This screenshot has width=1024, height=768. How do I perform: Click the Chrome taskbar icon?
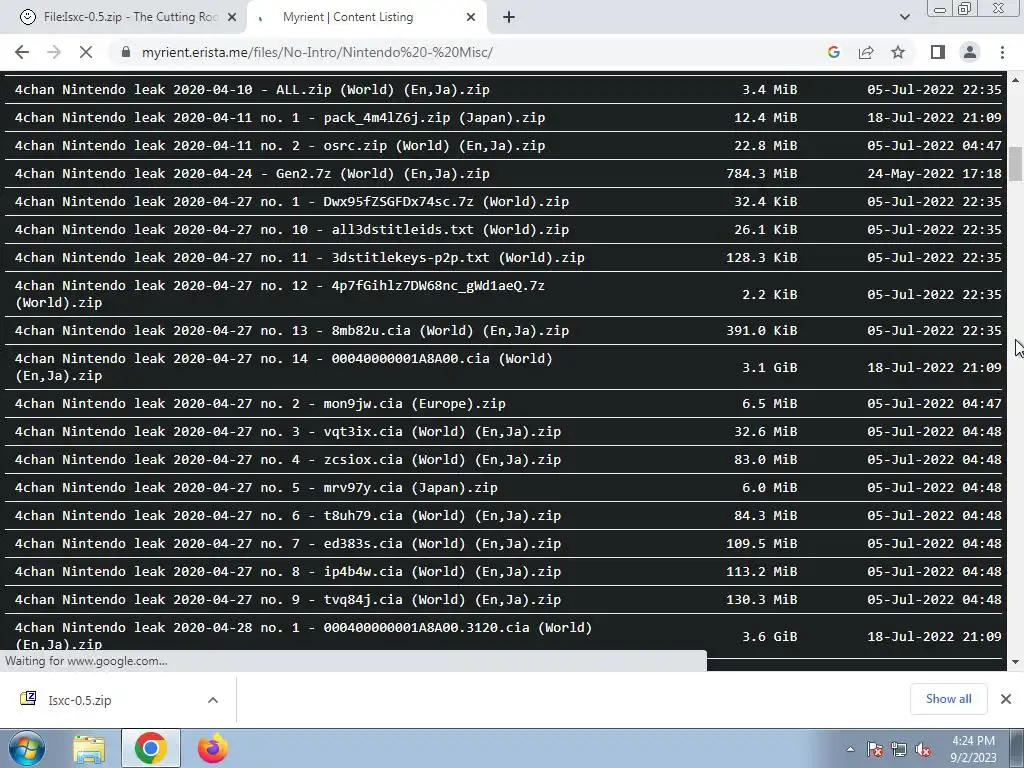pos(151,749)
